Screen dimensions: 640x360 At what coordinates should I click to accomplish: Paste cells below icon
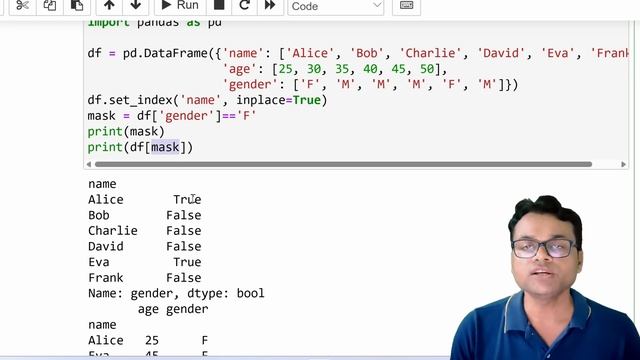77,6
